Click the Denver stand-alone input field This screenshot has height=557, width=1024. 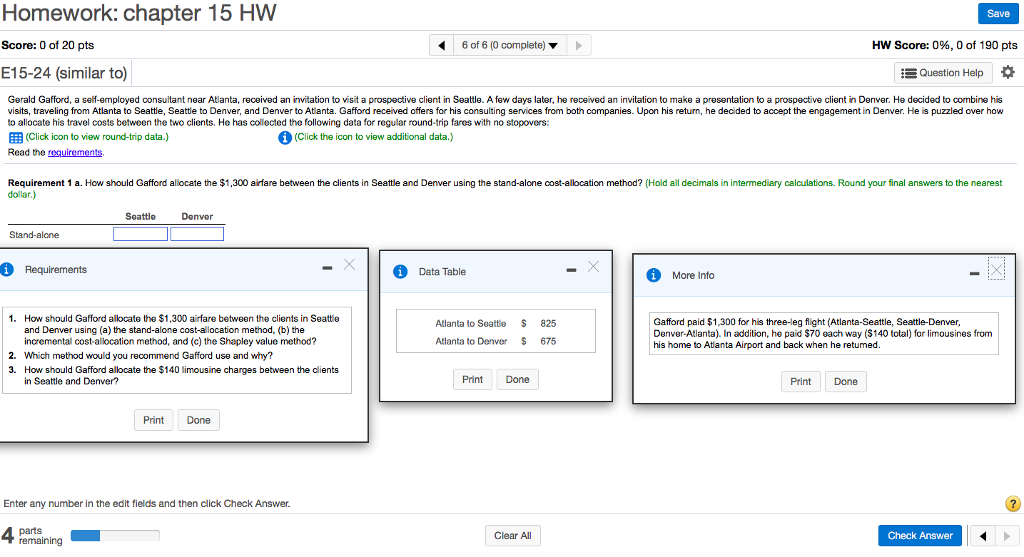(x=197, y=234)
